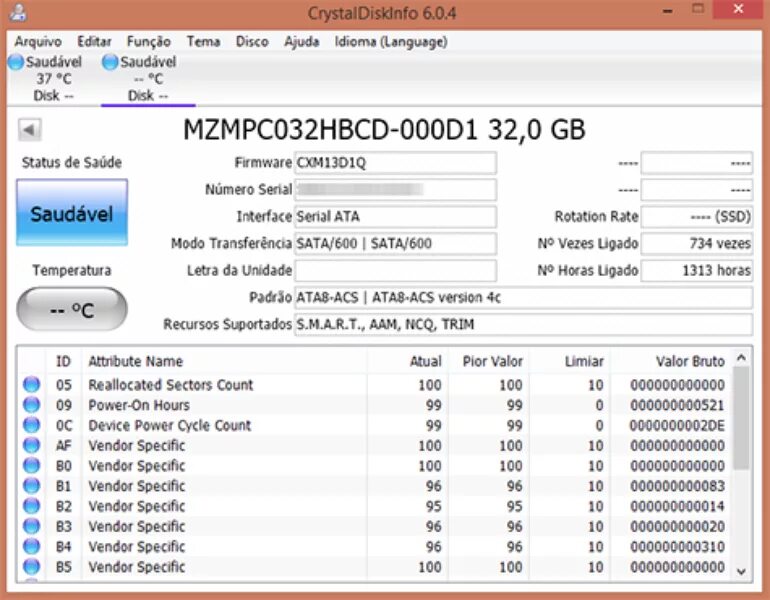This screenshot has width=770, height=600.
Task: Click the Status de Saúde label
Action: (x=72, y=163)
